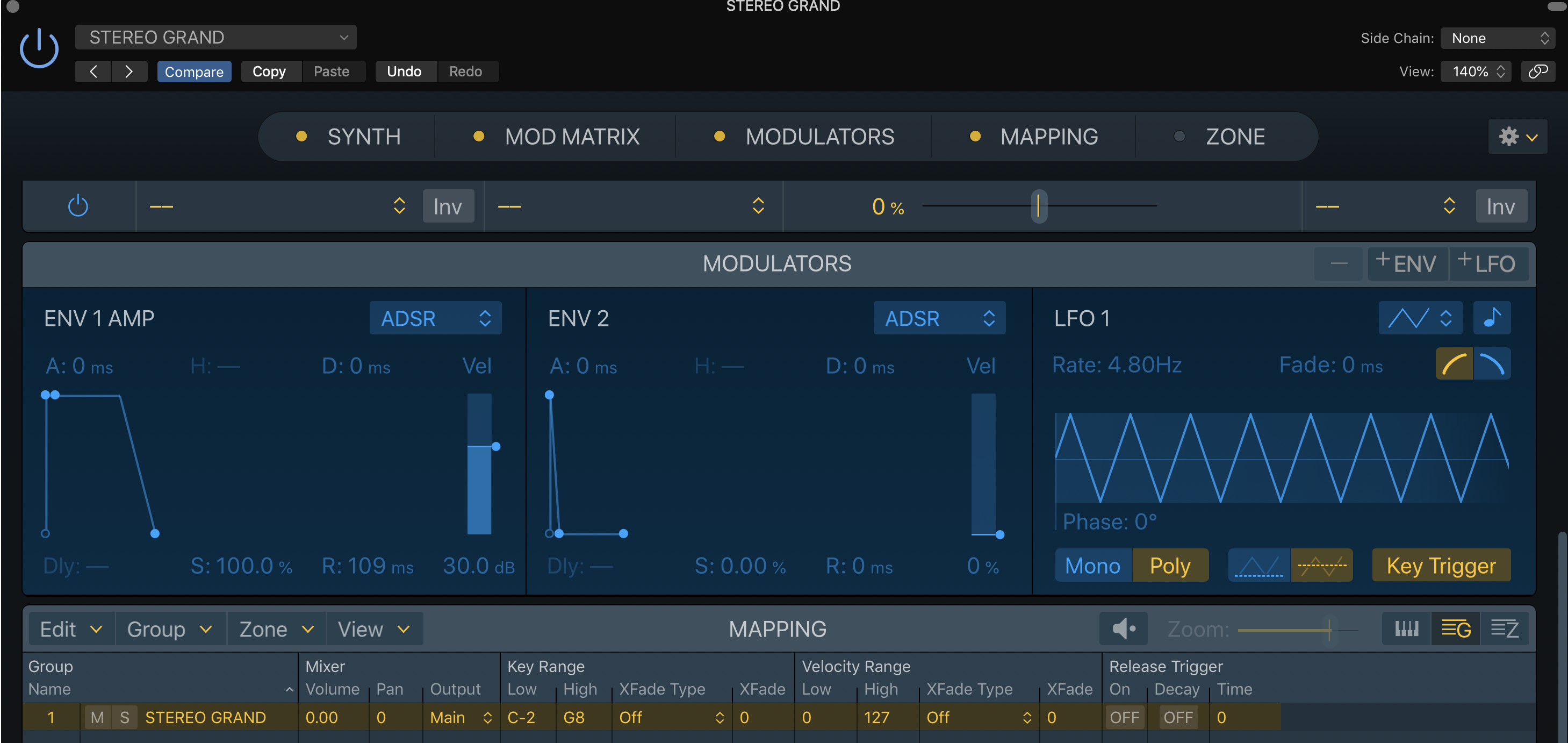
Task: Switch to the group list view icon
Action: click(1455, 628)
